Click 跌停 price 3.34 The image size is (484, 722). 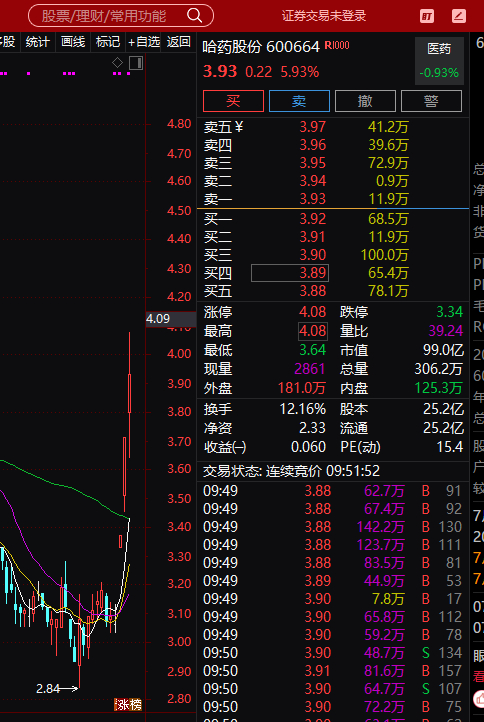coord(449,312)
